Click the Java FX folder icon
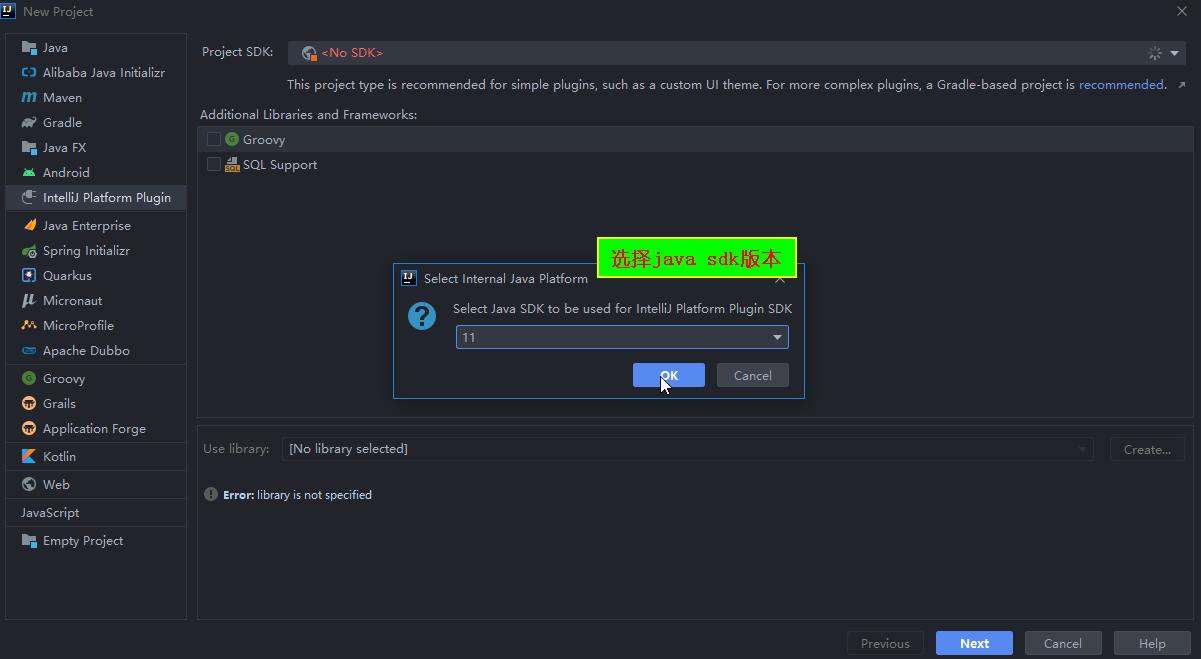Viewport: 1201px width, 659px height. pyautogui.click(x=29, y=147)
